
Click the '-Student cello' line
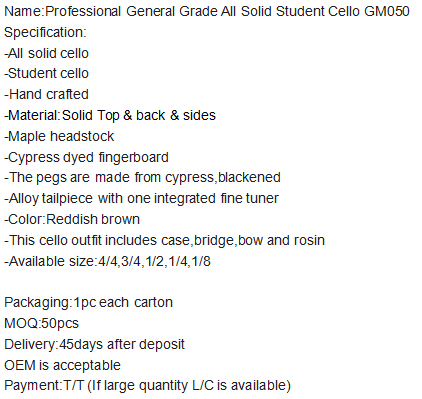(46, 73)
